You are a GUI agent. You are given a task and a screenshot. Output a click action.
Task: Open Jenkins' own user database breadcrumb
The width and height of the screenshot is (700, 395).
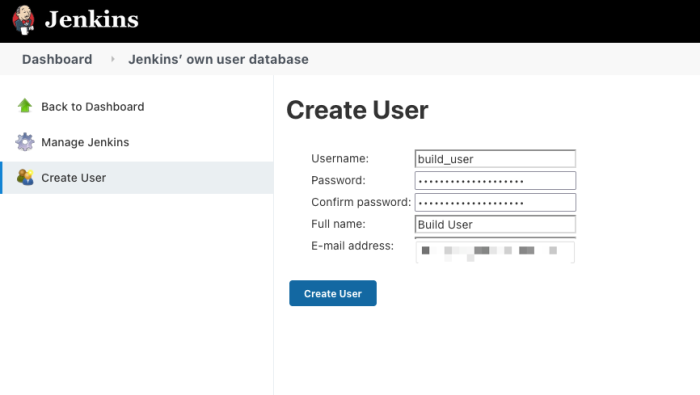tap(218, 59)
